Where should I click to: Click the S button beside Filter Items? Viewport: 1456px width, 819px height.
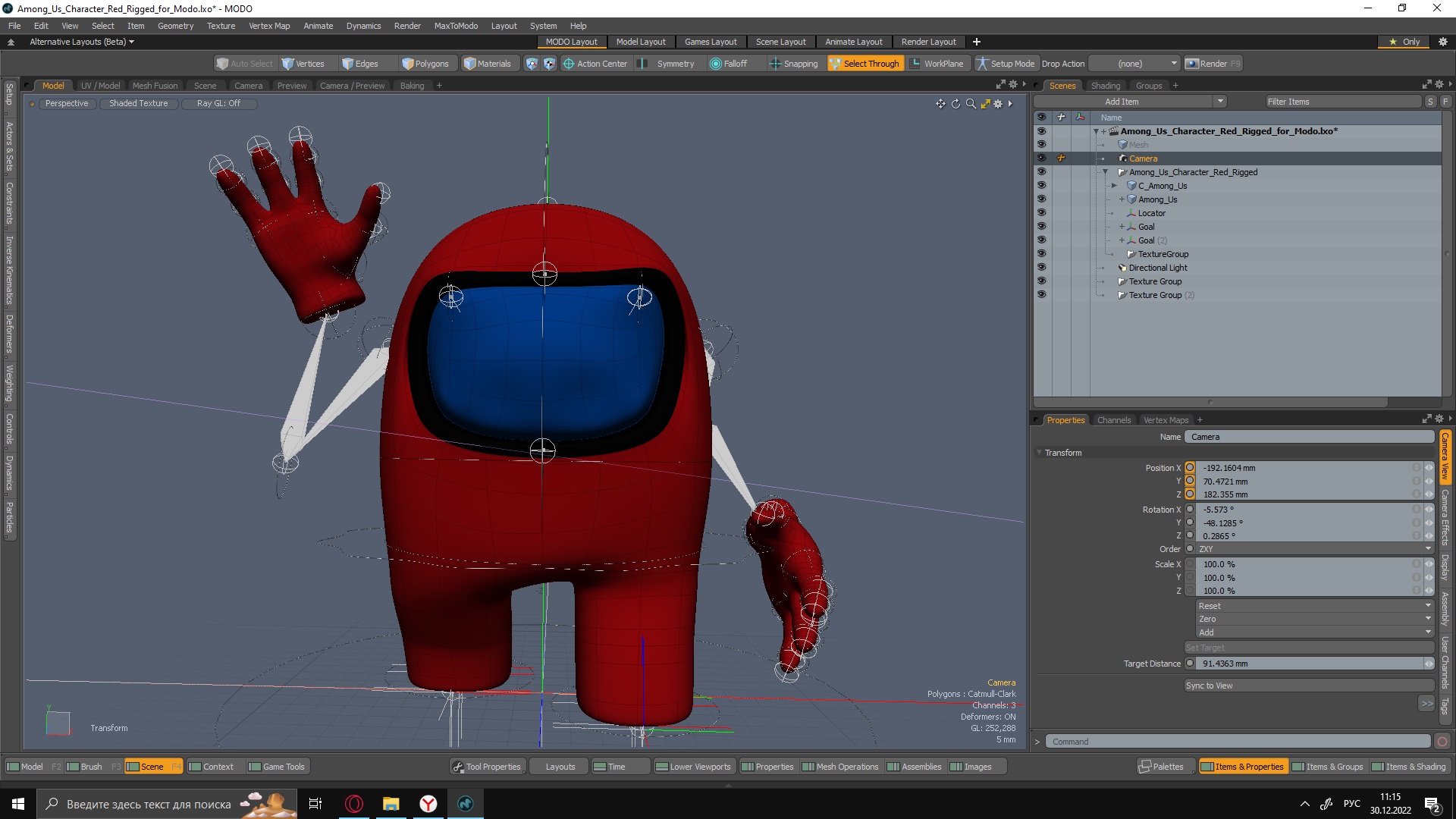(x=1430, y=102)
